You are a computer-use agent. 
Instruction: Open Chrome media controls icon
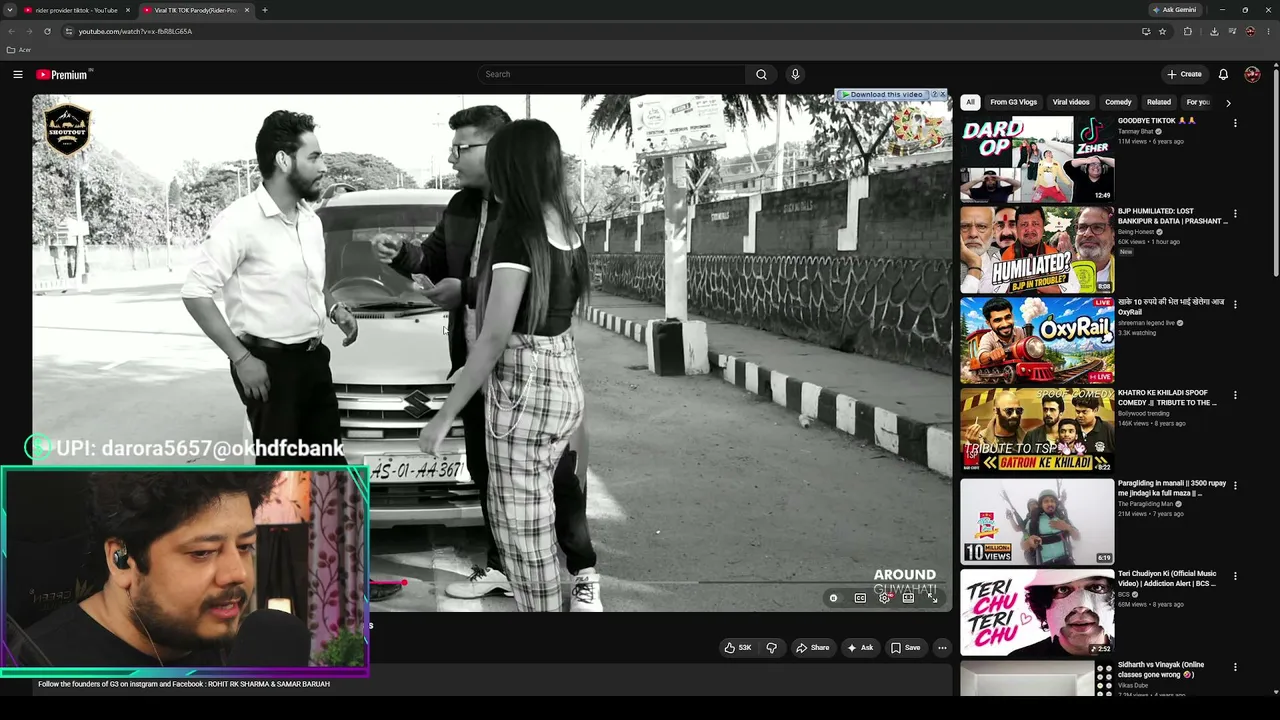[x=1232, y=31]
